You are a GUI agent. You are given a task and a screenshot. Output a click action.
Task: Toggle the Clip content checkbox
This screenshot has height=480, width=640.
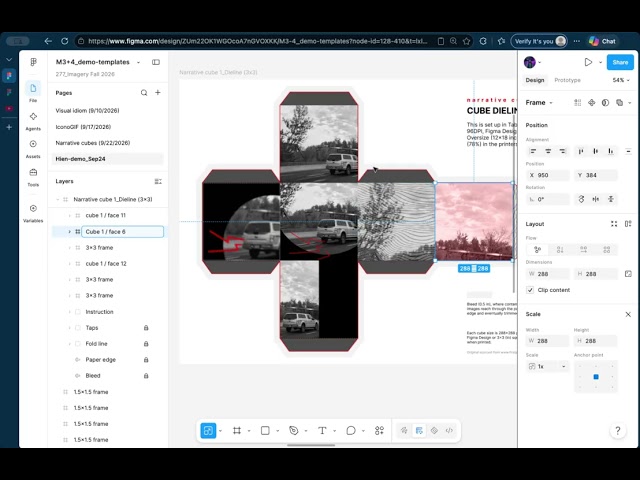pyautogui.click(x=530, y=290)
